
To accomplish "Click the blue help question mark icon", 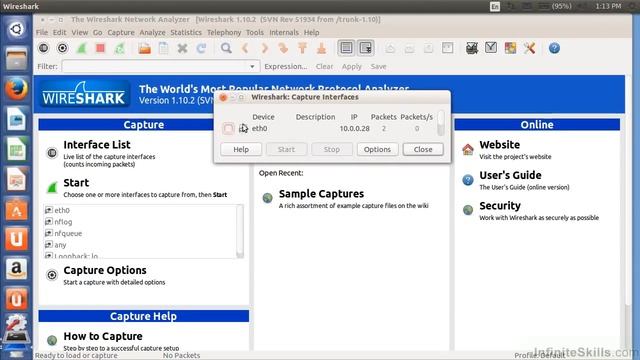I will [x=554, y=48].
